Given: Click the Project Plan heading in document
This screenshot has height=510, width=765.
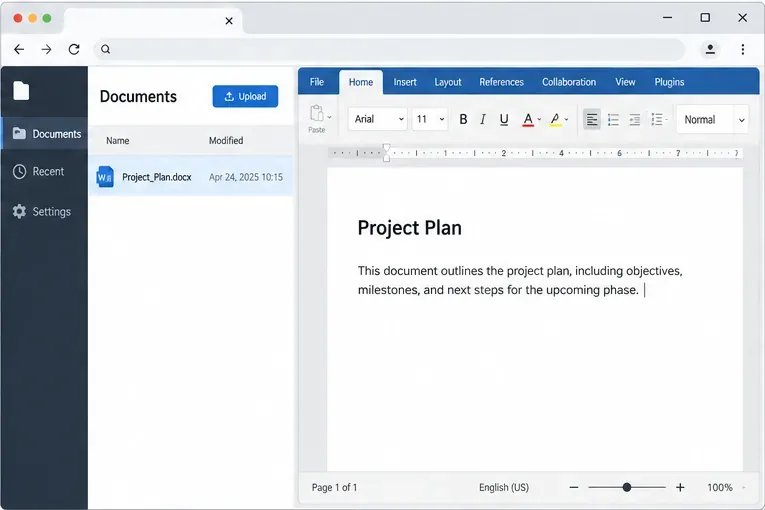Looking at the screenshot, I should 409,228.
